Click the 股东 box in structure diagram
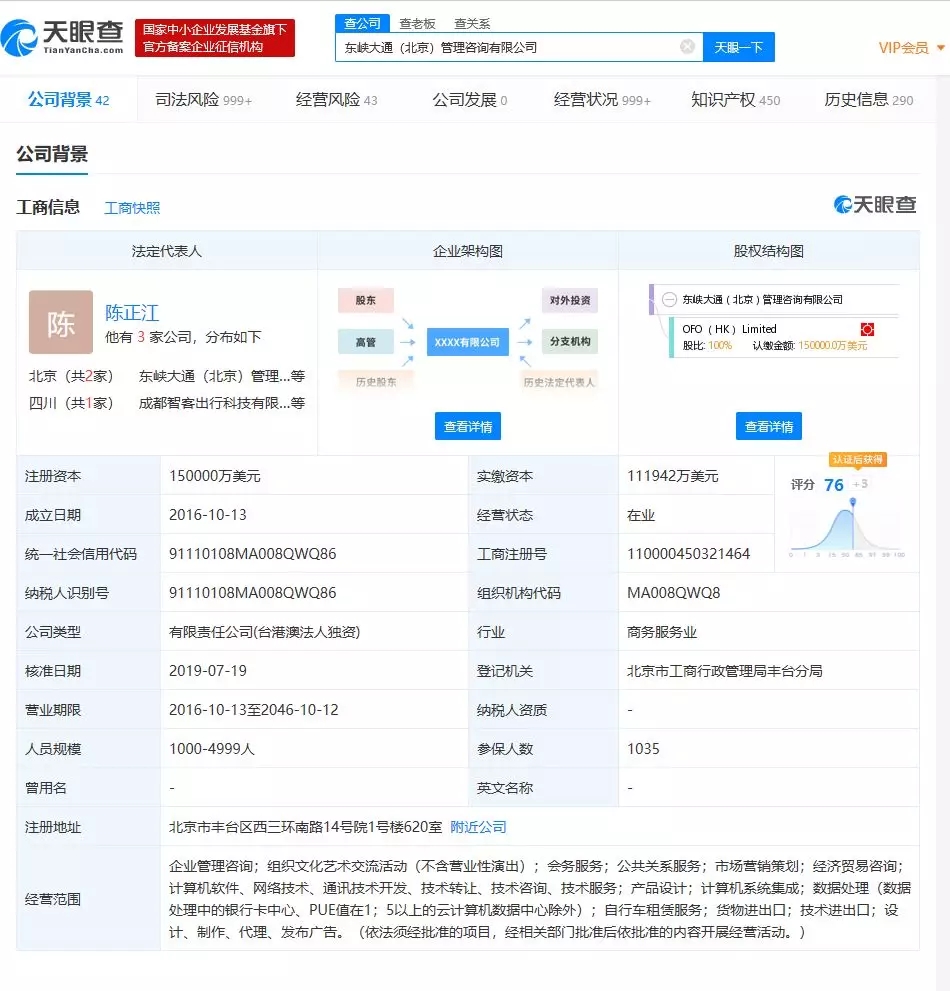The image size is (950, 991). pos(365,300)
